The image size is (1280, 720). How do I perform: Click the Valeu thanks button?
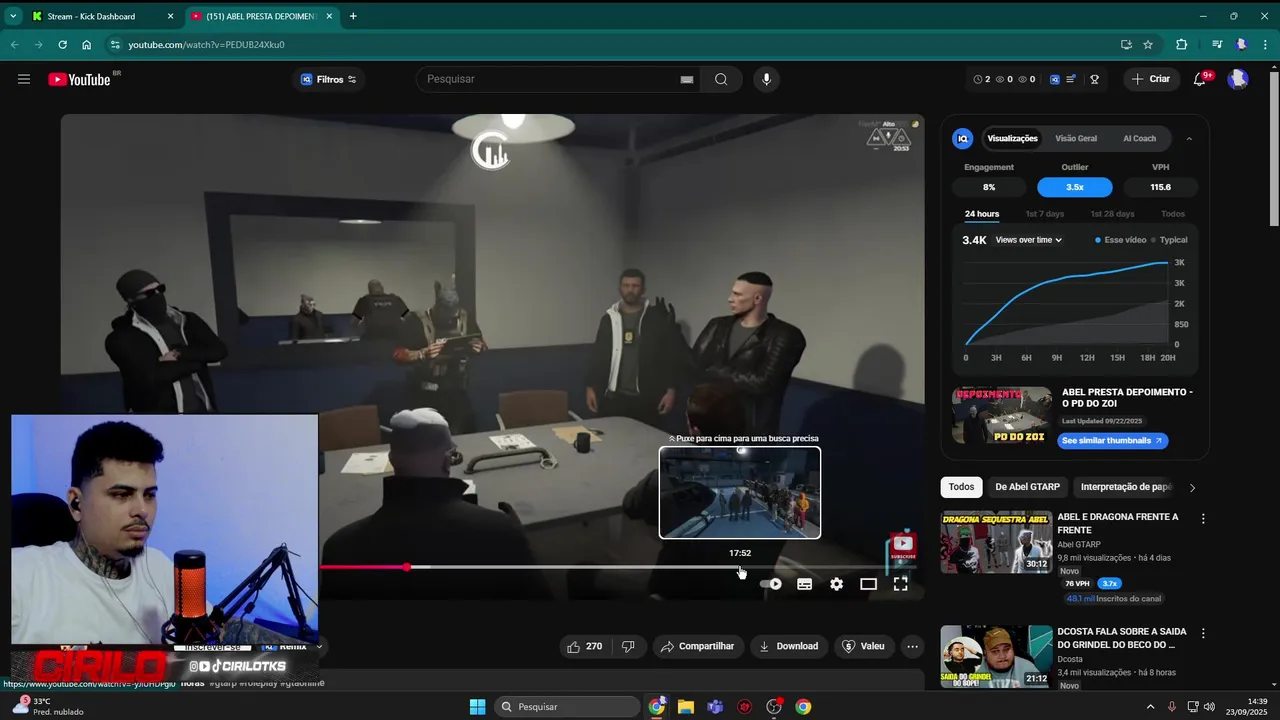863,646
